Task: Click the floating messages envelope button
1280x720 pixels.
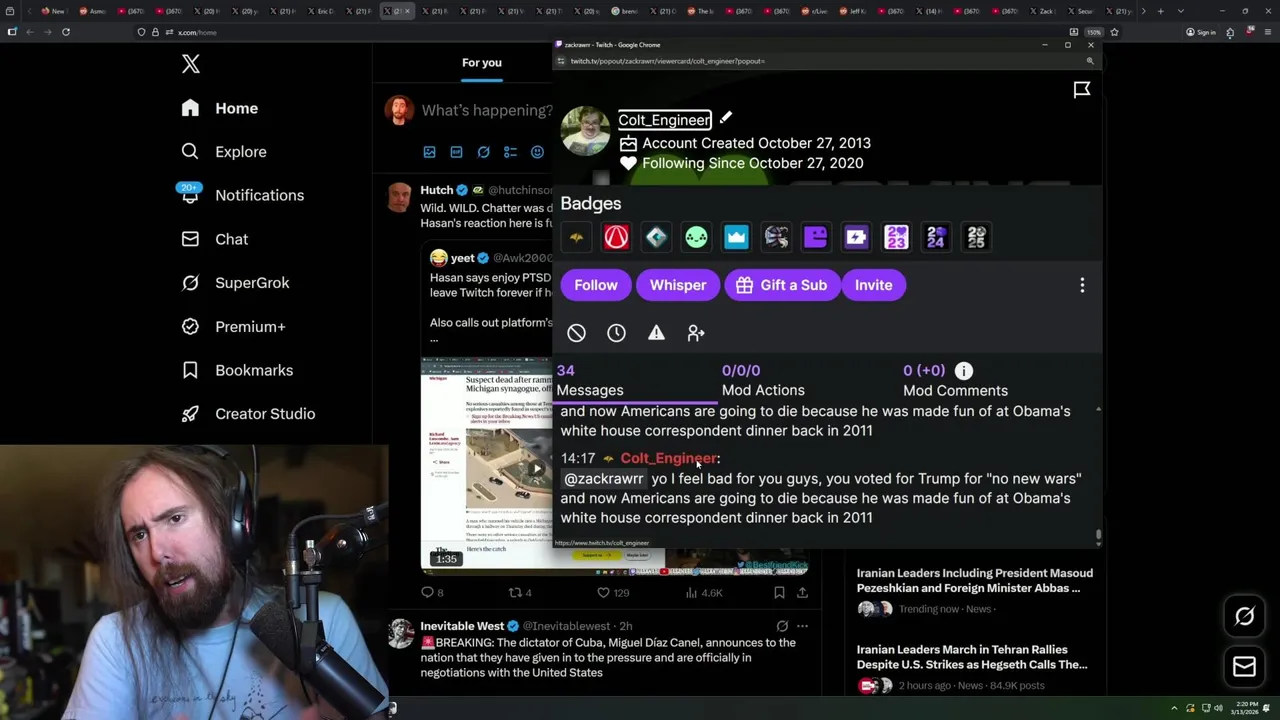Action: coord(1244,667)
